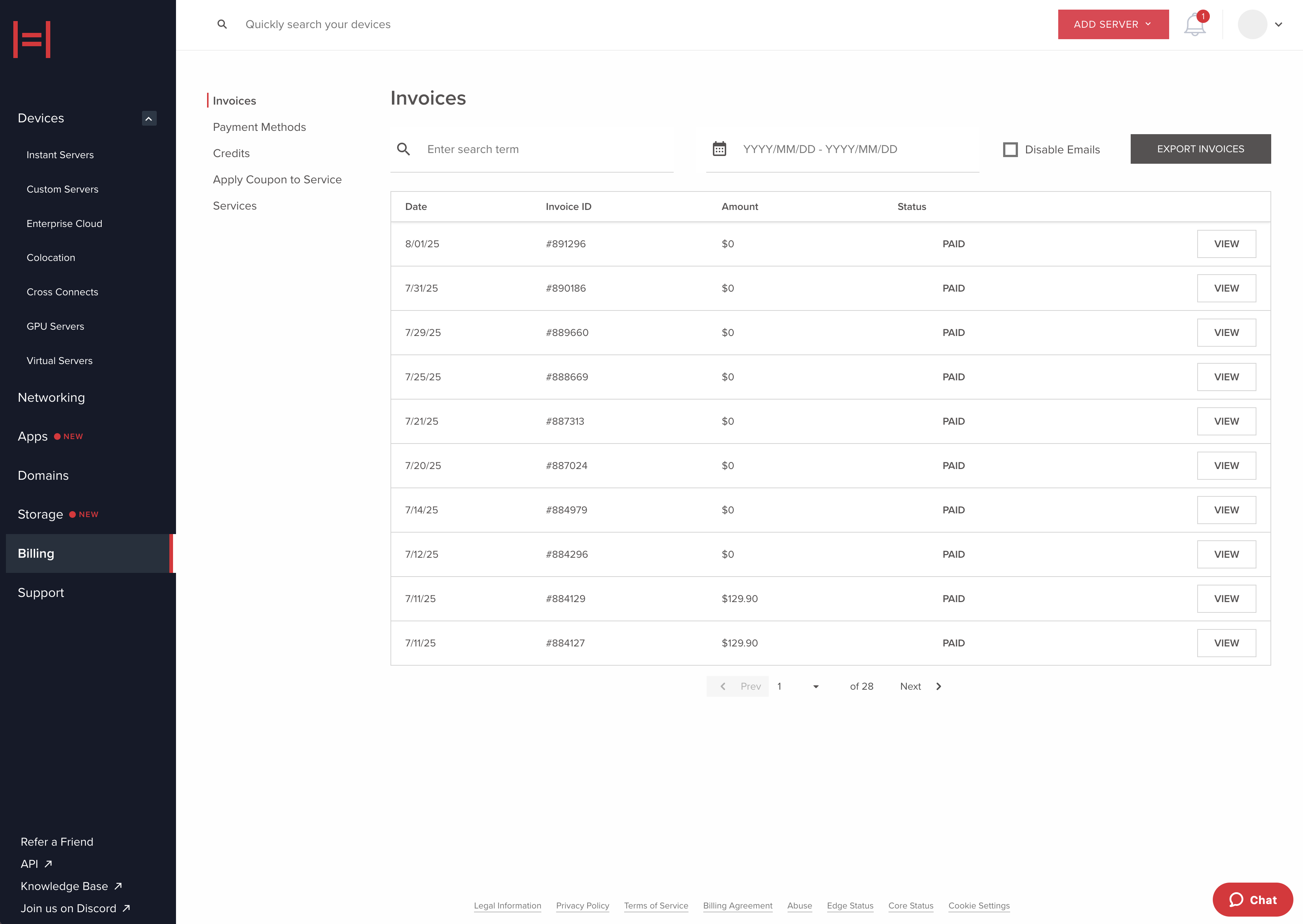The height and width of the screenshot is (924, 1303).
Task: Open Privacy Policy footer link
Action: pos(582,906)
